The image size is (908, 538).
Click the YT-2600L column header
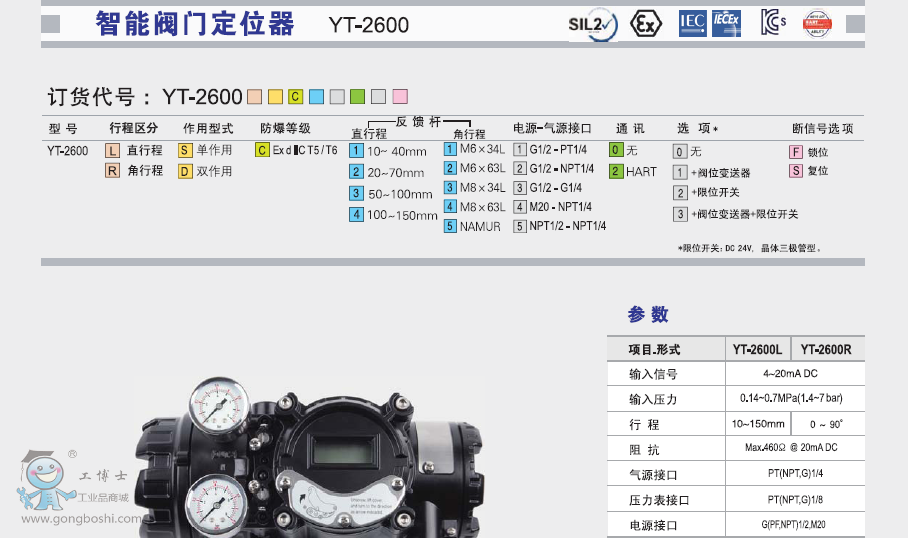pyautogui.click(x=757, y=349)
